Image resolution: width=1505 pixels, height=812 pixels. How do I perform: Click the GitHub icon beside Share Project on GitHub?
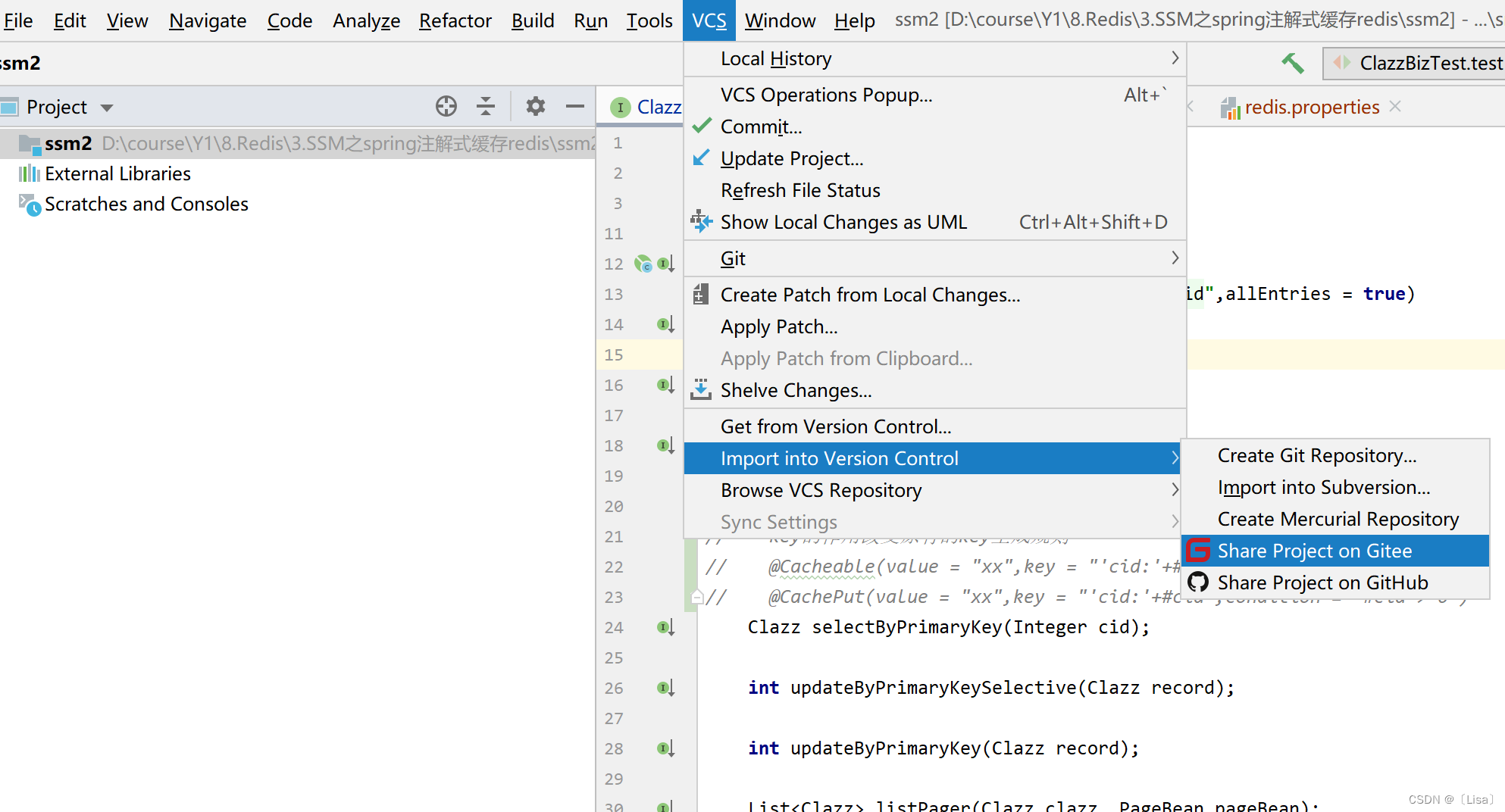[1198, 582]
